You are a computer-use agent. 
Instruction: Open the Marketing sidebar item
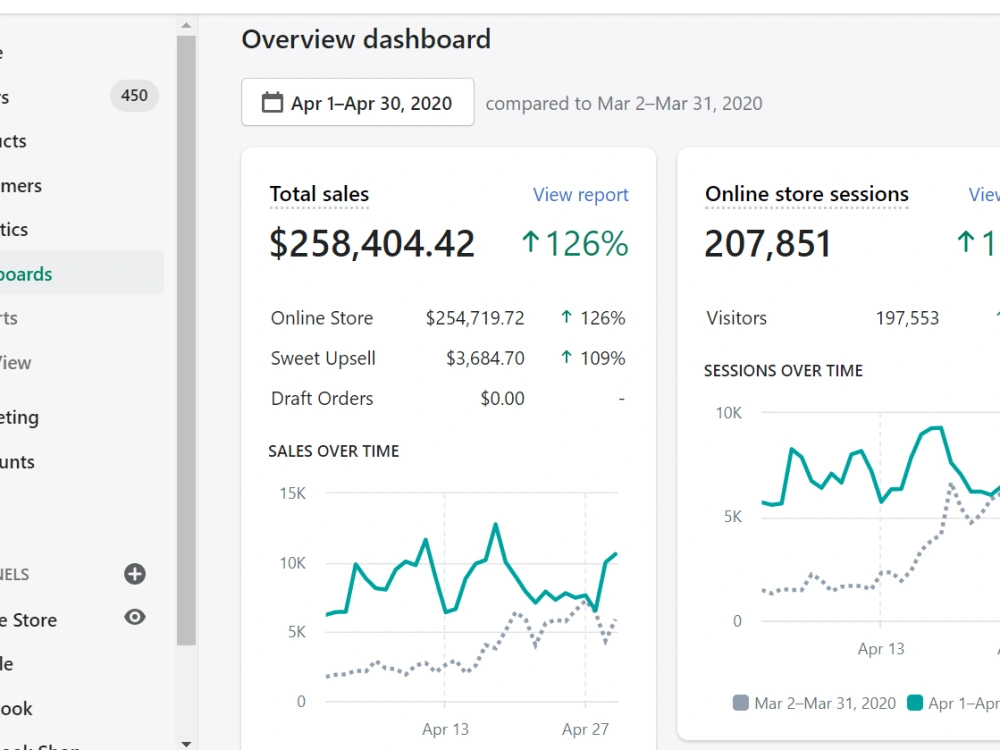[20, 418]
